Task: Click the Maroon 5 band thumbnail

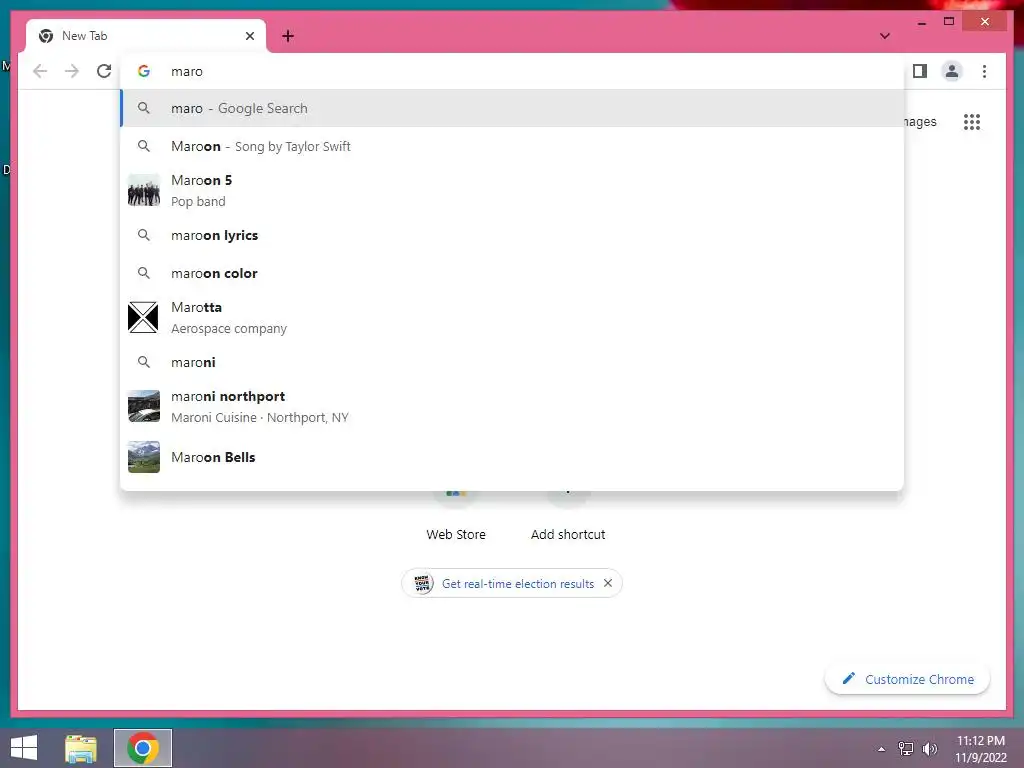Action: point(144,190)
